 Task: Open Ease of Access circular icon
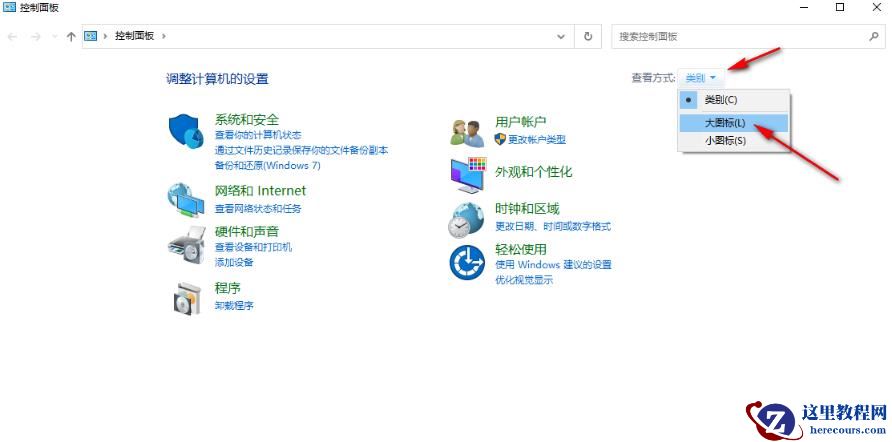coord(467,262)
